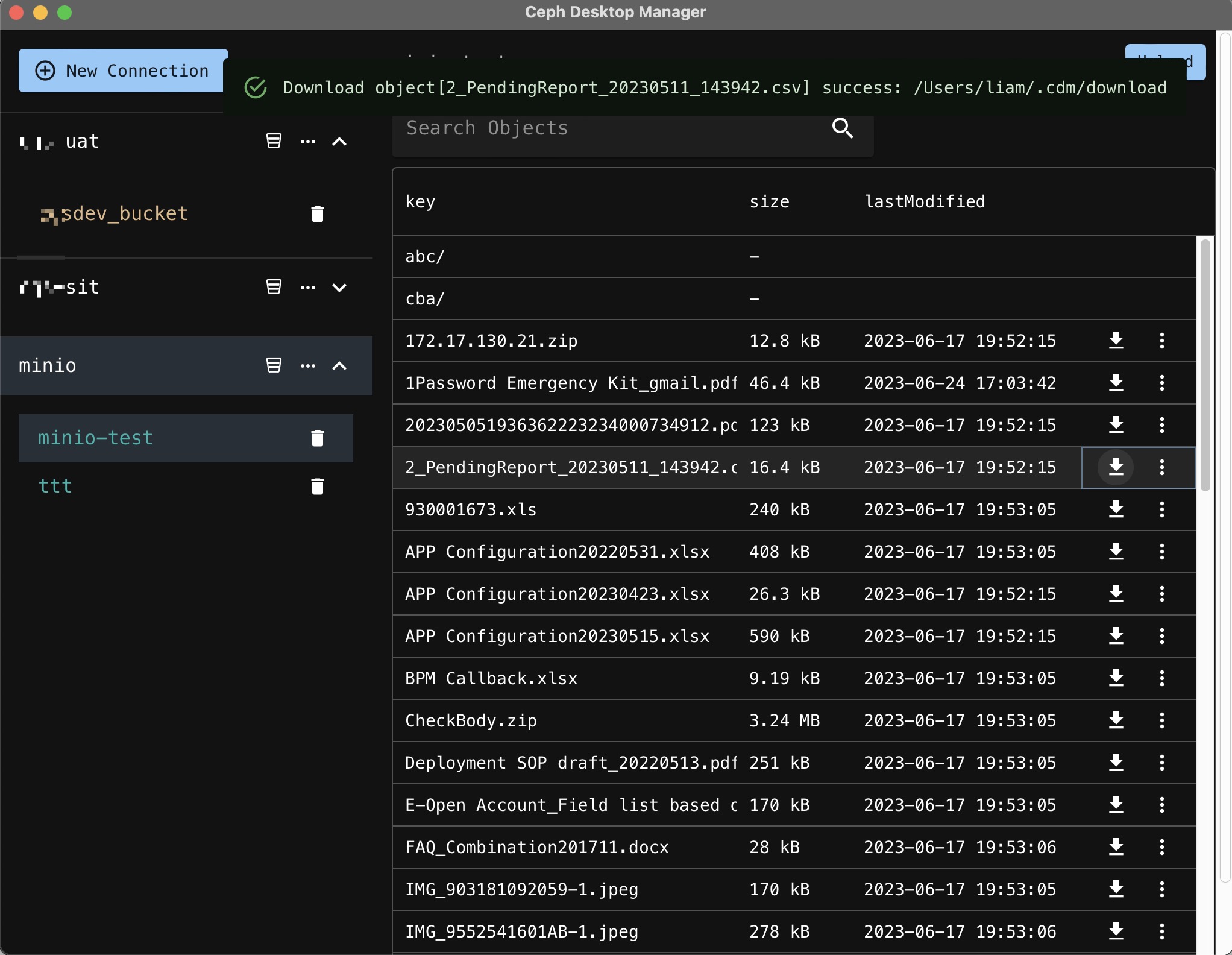Open more menu for IMG_903181092059-1.jpeg
This screenshot has width=1232, height=955.
pos(1161,889)
